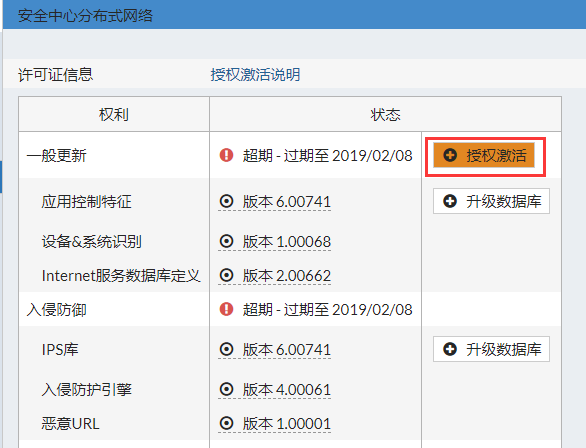Click plus icon in 授权激活 button

[x=450, y=155]
